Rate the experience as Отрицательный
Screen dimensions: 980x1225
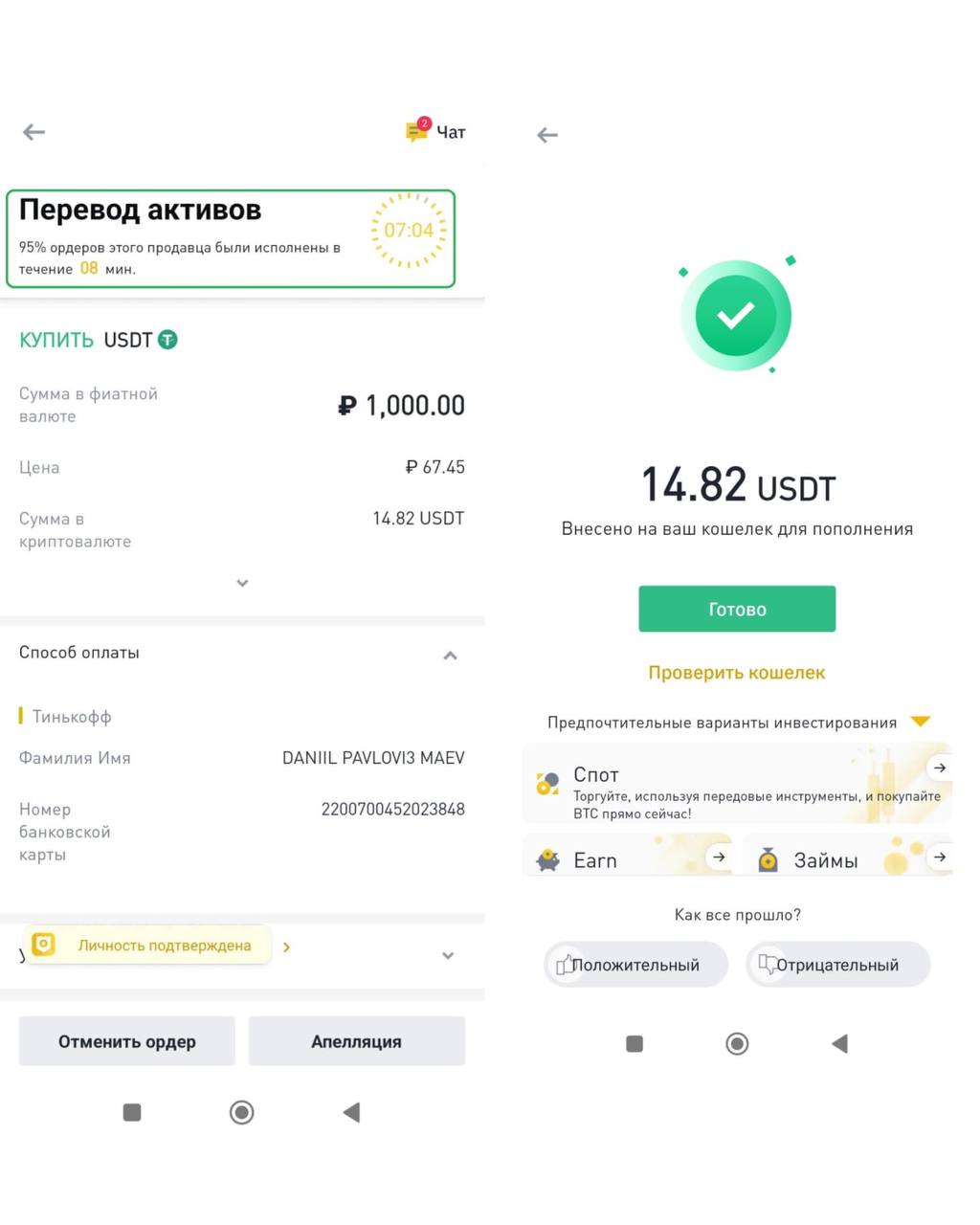(x=837, y=965)
